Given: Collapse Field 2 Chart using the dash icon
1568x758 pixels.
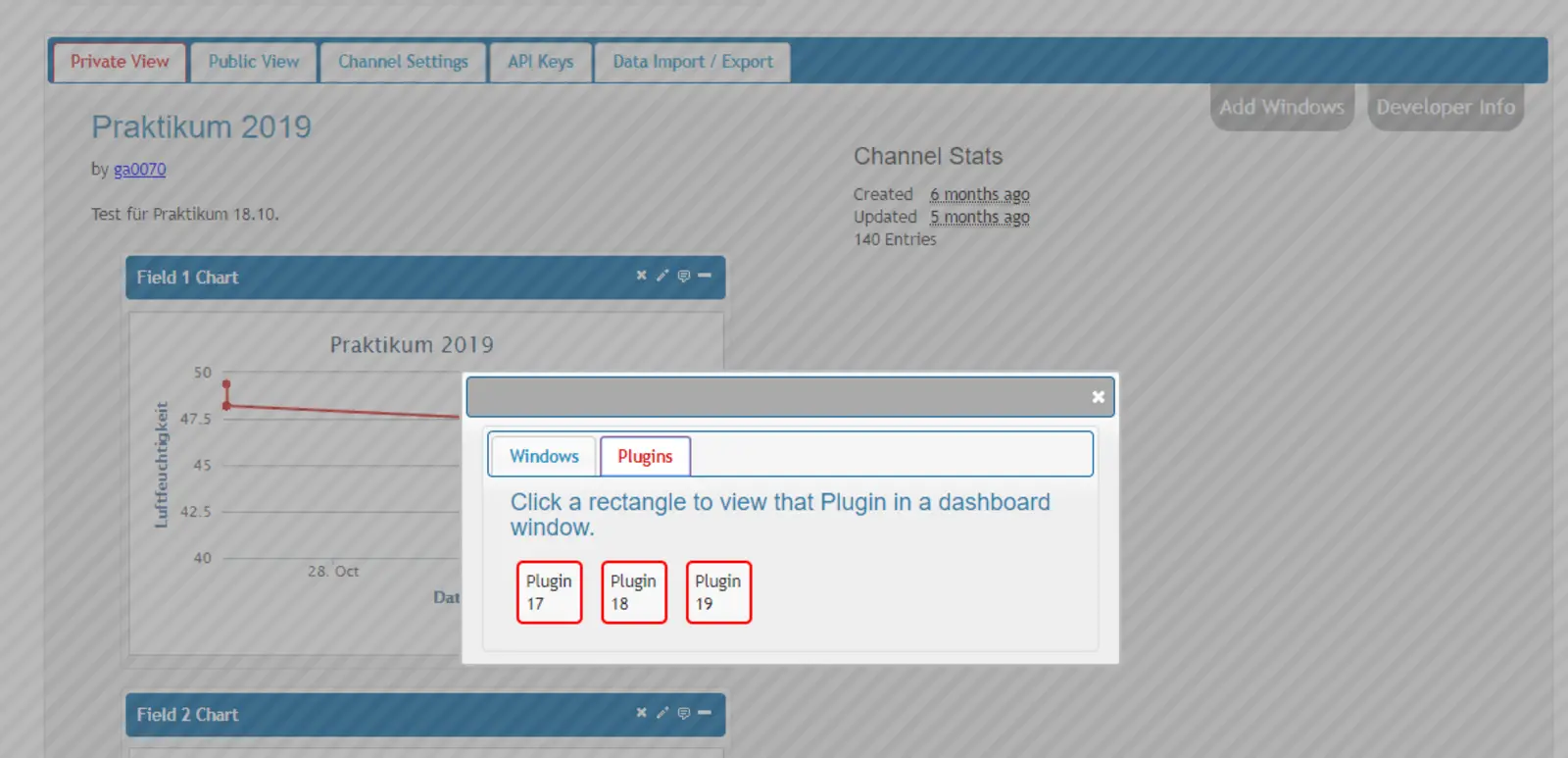Looking at the screenshot, I should [x=705, y=713].
